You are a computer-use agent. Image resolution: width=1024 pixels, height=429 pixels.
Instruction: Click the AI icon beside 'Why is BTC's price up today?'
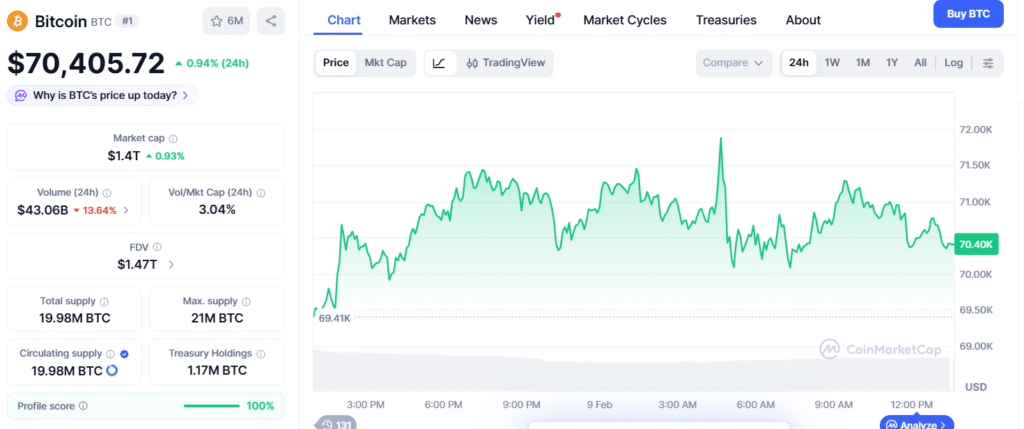(21, 95)
